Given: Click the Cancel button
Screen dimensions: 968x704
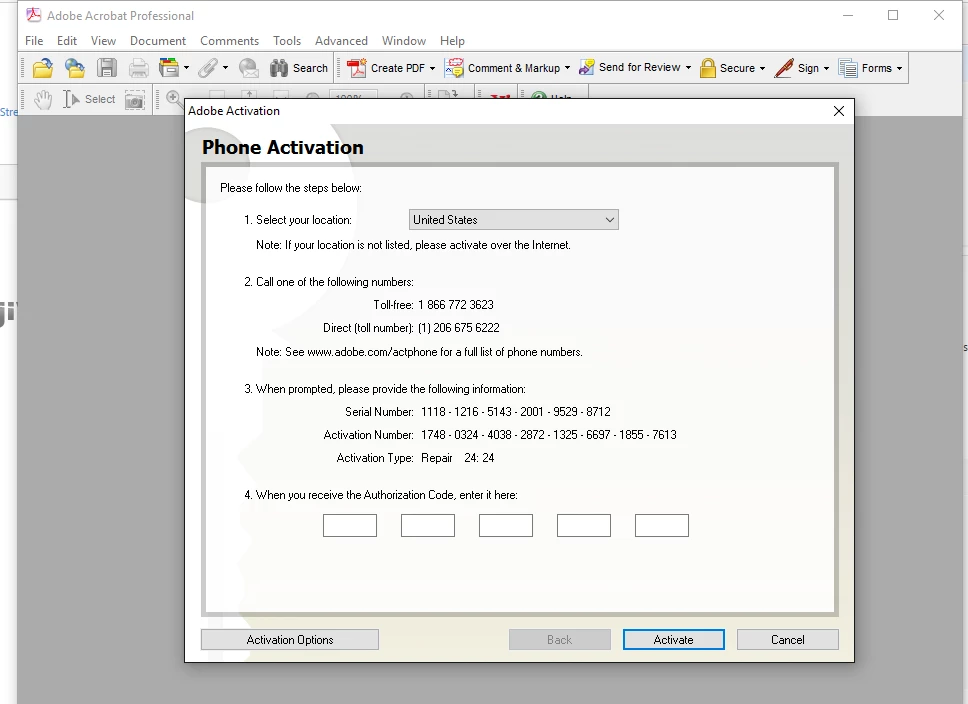Looking at the screenshot, I should pos(788,640).
